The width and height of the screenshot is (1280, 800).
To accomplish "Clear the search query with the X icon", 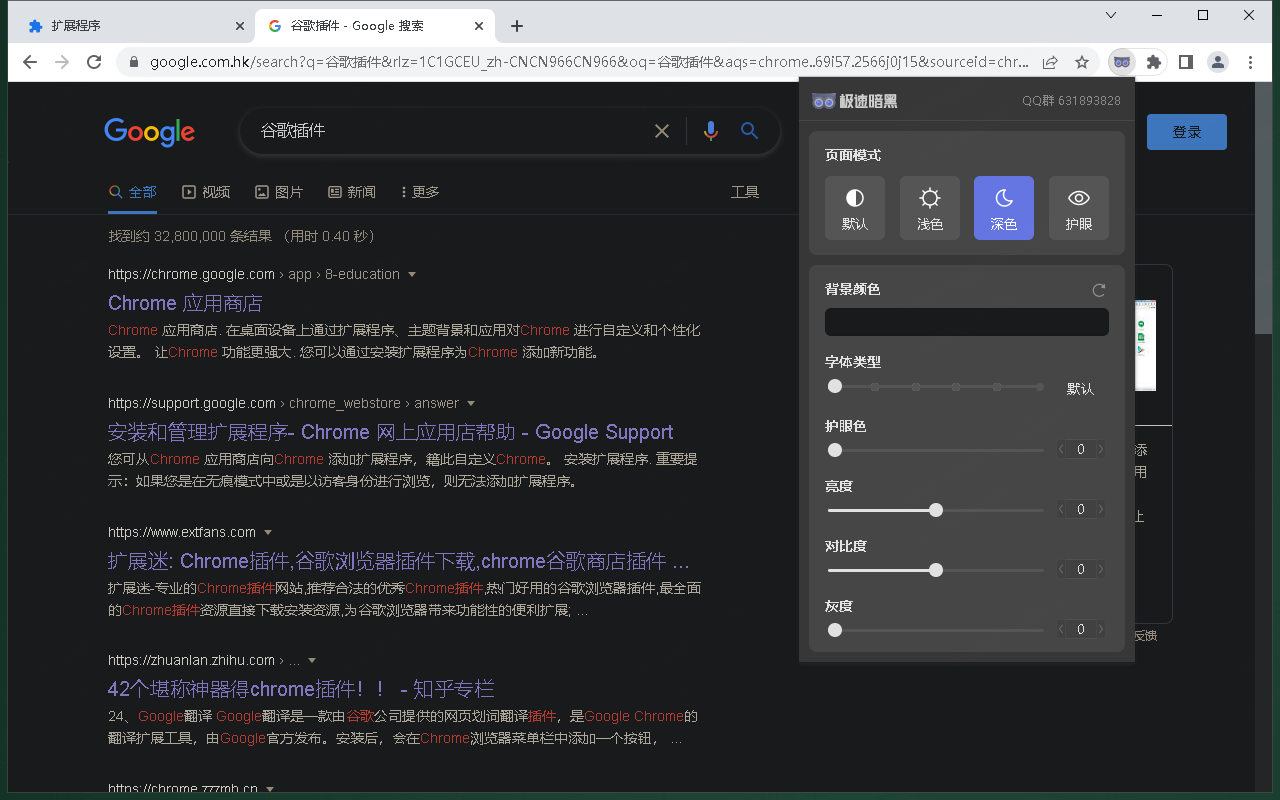I will (662, 131).
